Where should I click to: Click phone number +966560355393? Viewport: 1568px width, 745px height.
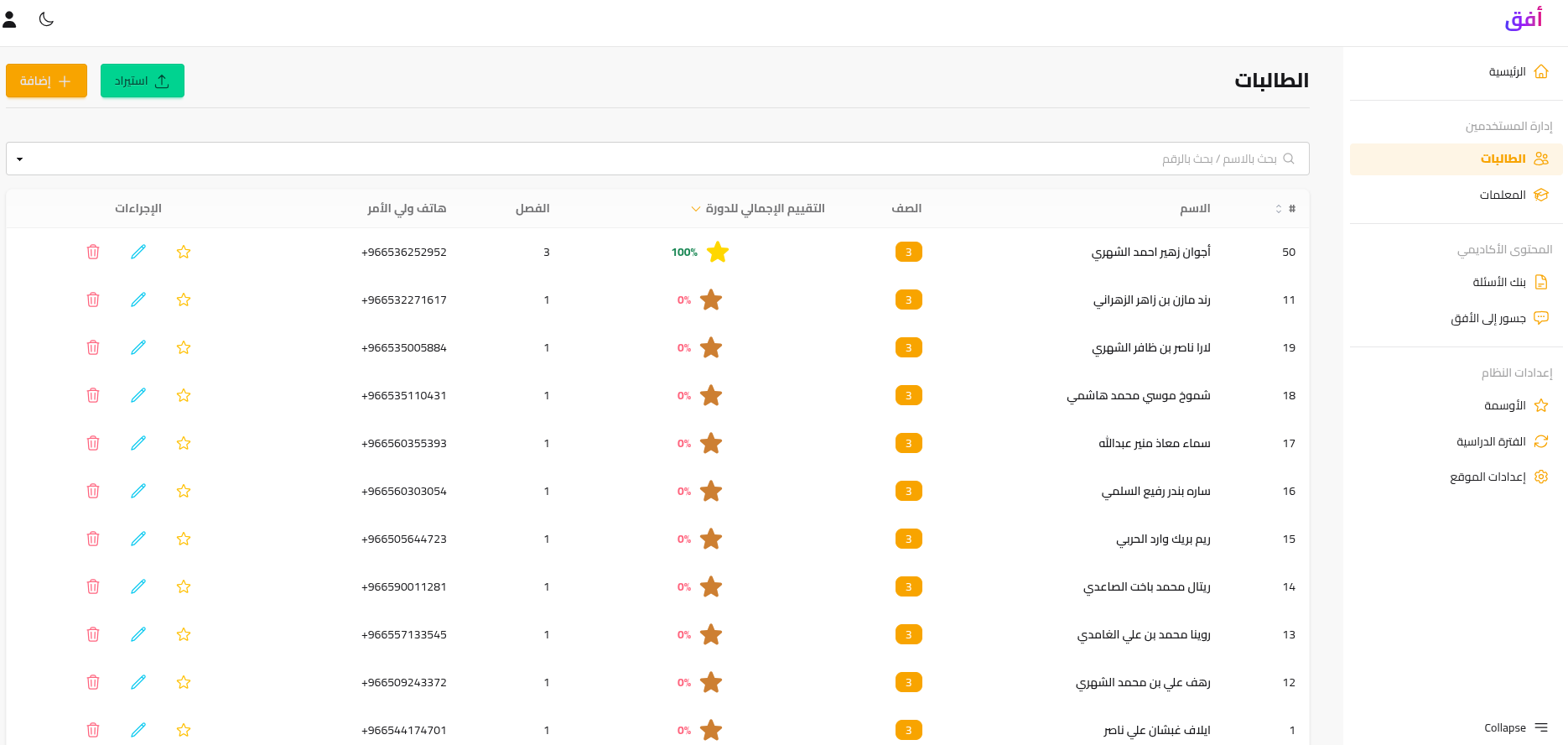[x=404, y=443]
